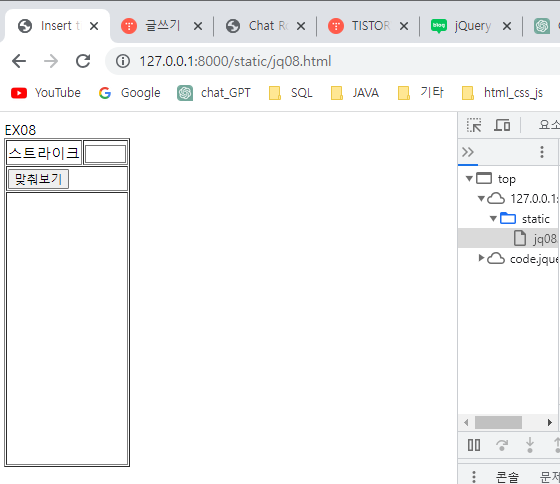View site information icon in address bar
Viewport: 560px width, 484px height.
pos(122,61)
